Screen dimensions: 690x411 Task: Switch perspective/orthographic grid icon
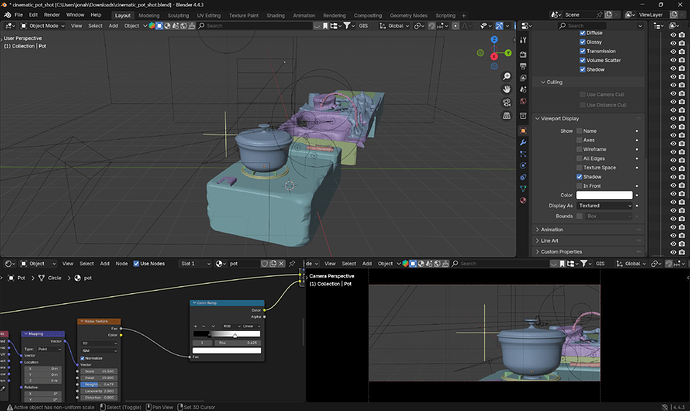coord(506,115)
